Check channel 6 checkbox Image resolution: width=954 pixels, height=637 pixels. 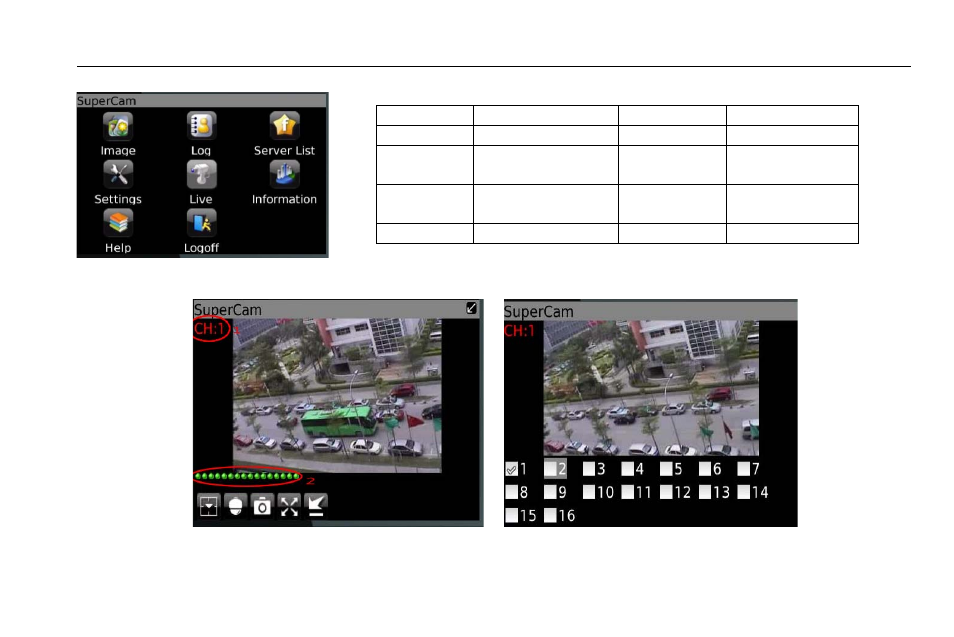click(x=705, y=468)
